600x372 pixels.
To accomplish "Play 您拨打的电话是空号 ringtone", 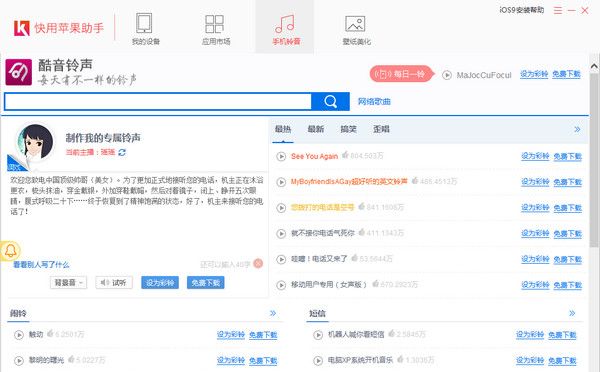I will tap(281, 208).
